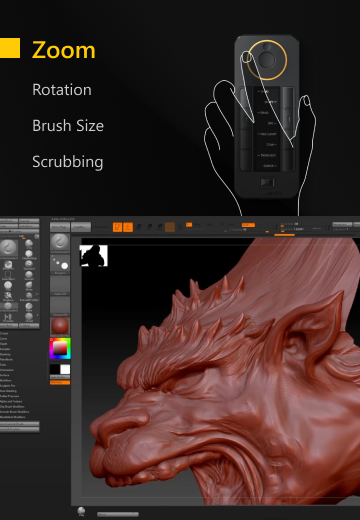Open the LightBox button

(81, 227)
